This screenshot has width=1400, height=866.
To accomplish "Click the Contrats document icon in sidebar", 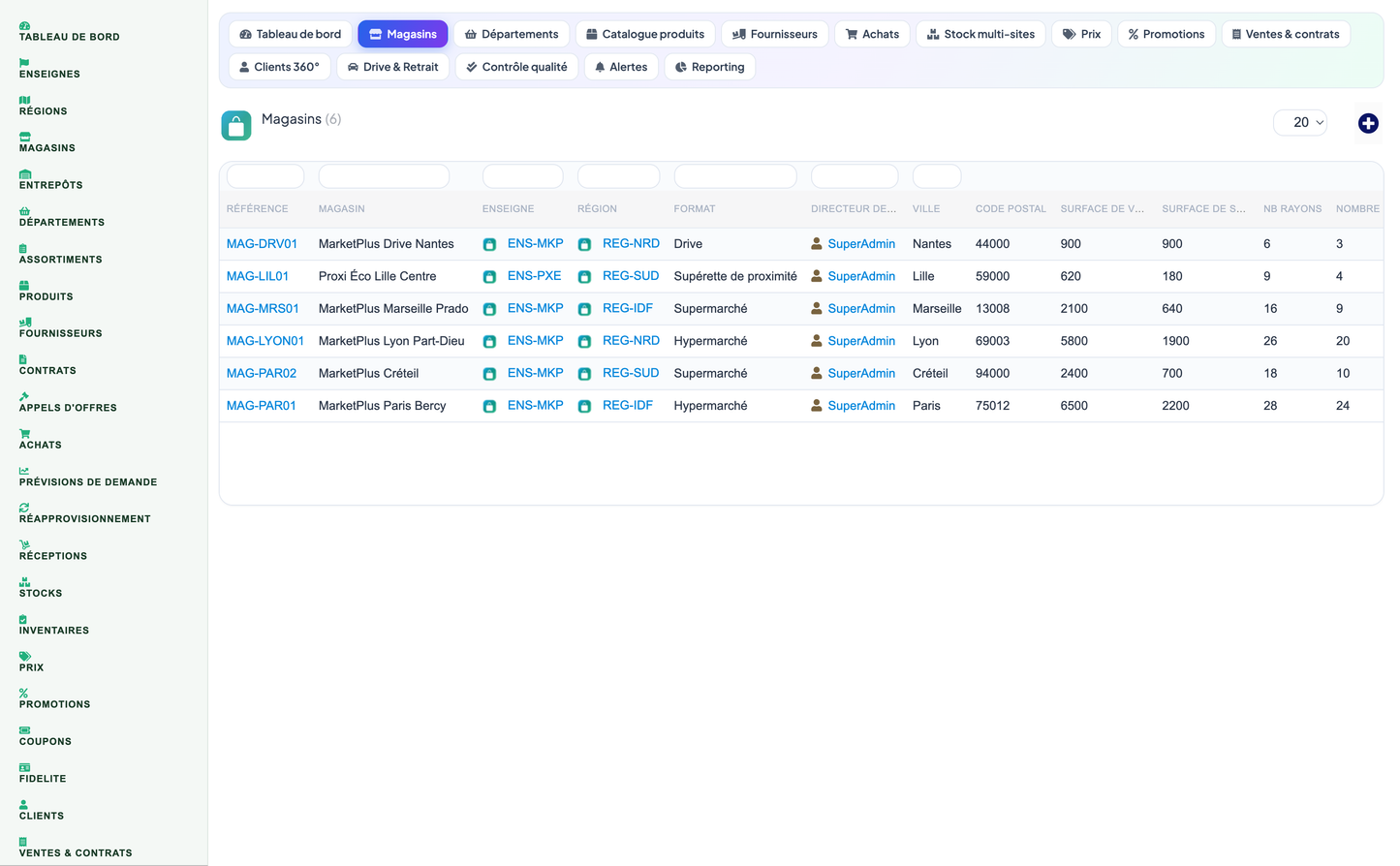I will (23, 359).
